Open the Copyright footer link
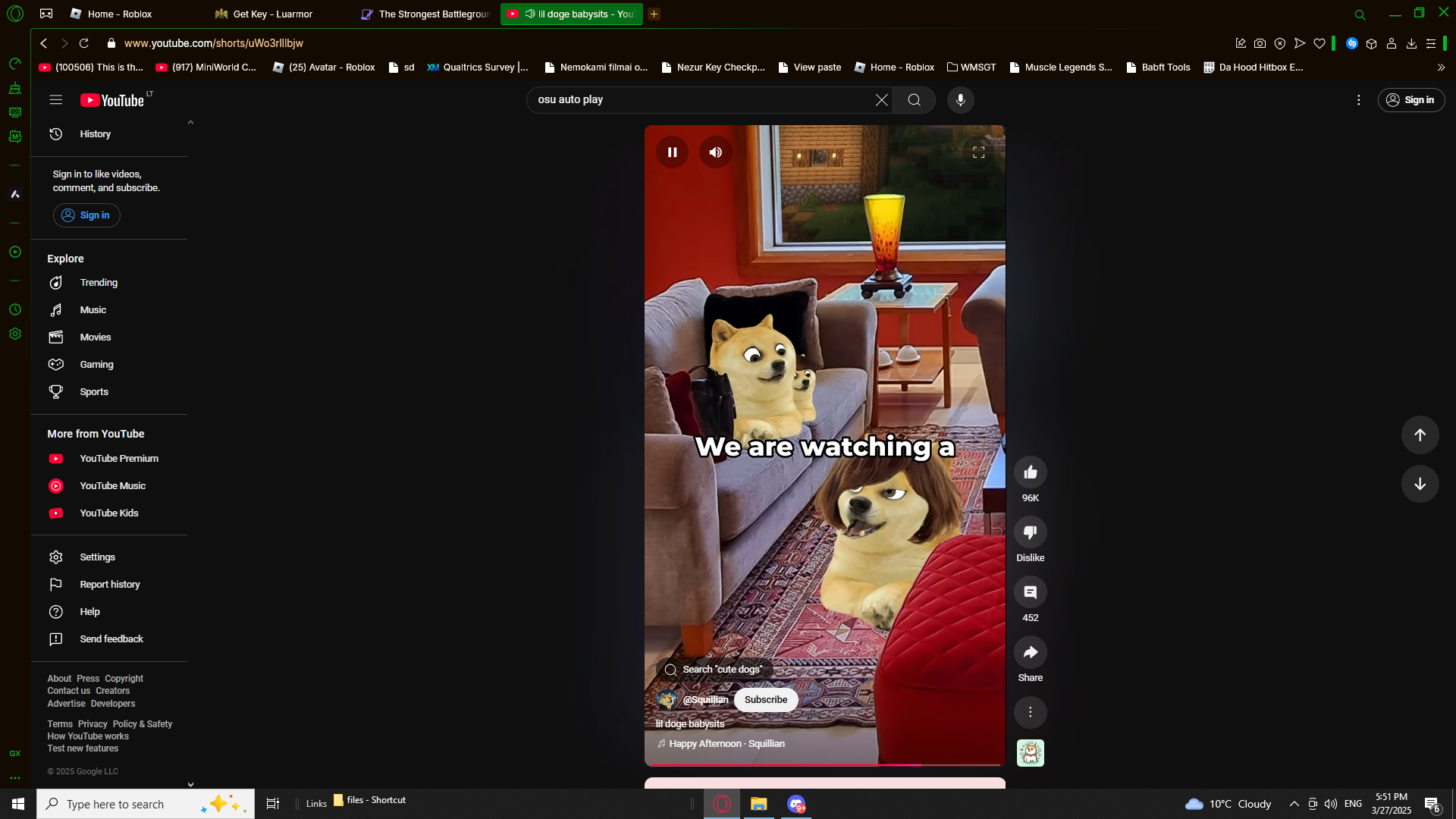The height and width of the screenshot is (819, 1456). (x=124, y=679)
